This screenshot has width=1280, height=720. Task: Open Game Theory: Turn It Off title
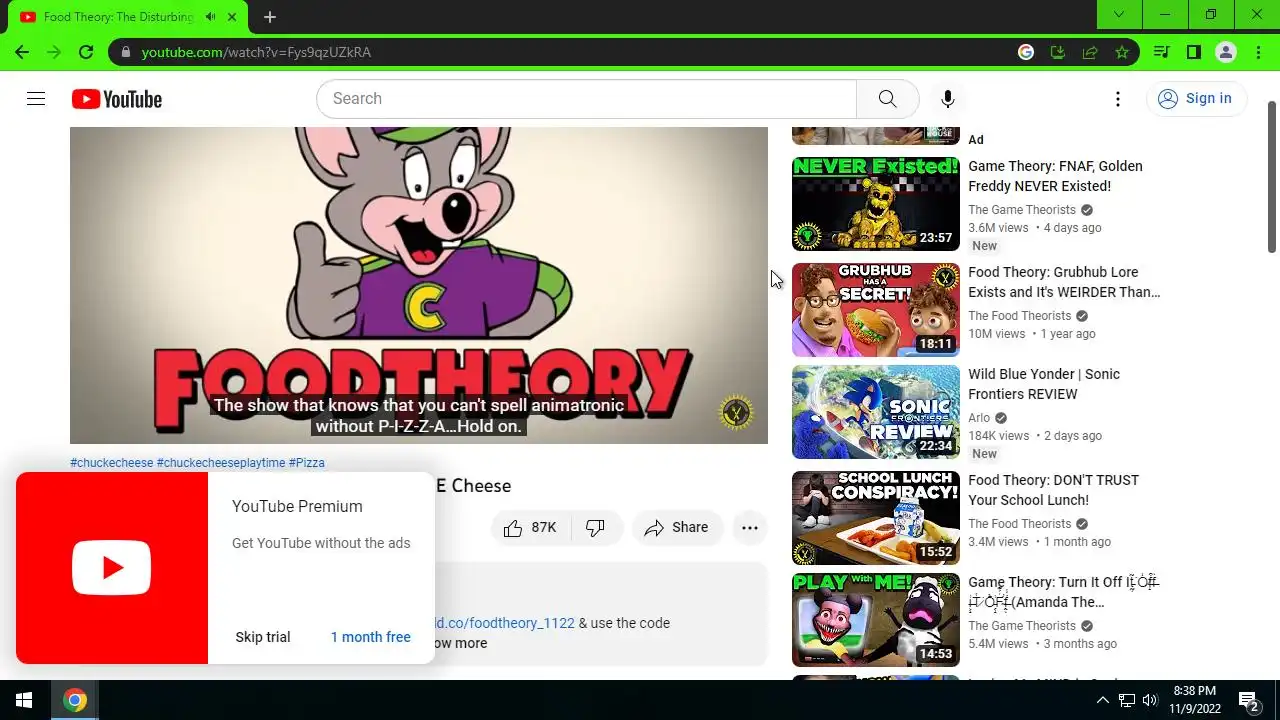(x=1063, y=592)
